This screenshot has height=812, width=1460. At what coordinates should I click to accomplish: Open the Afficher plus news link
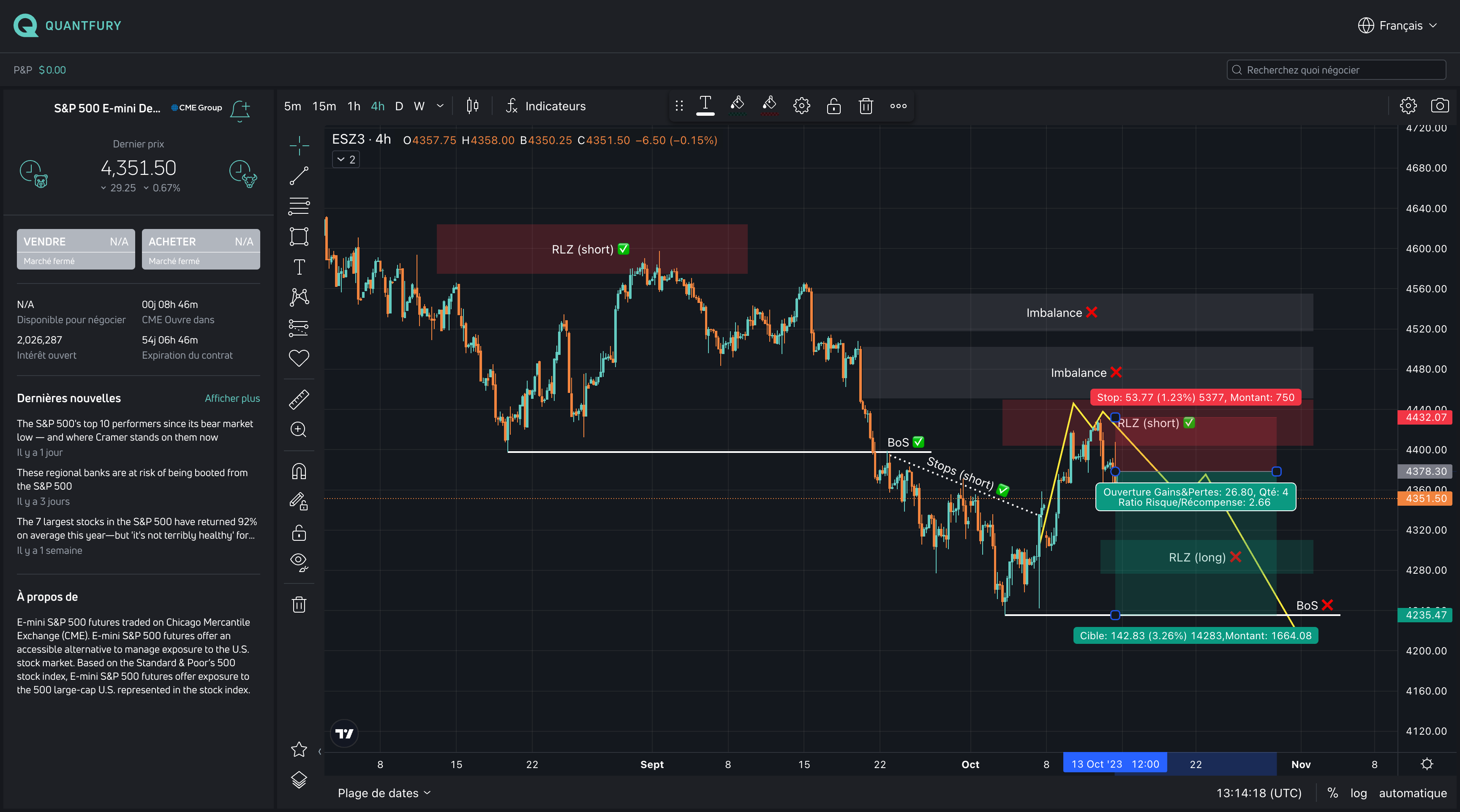pos(232,398)
